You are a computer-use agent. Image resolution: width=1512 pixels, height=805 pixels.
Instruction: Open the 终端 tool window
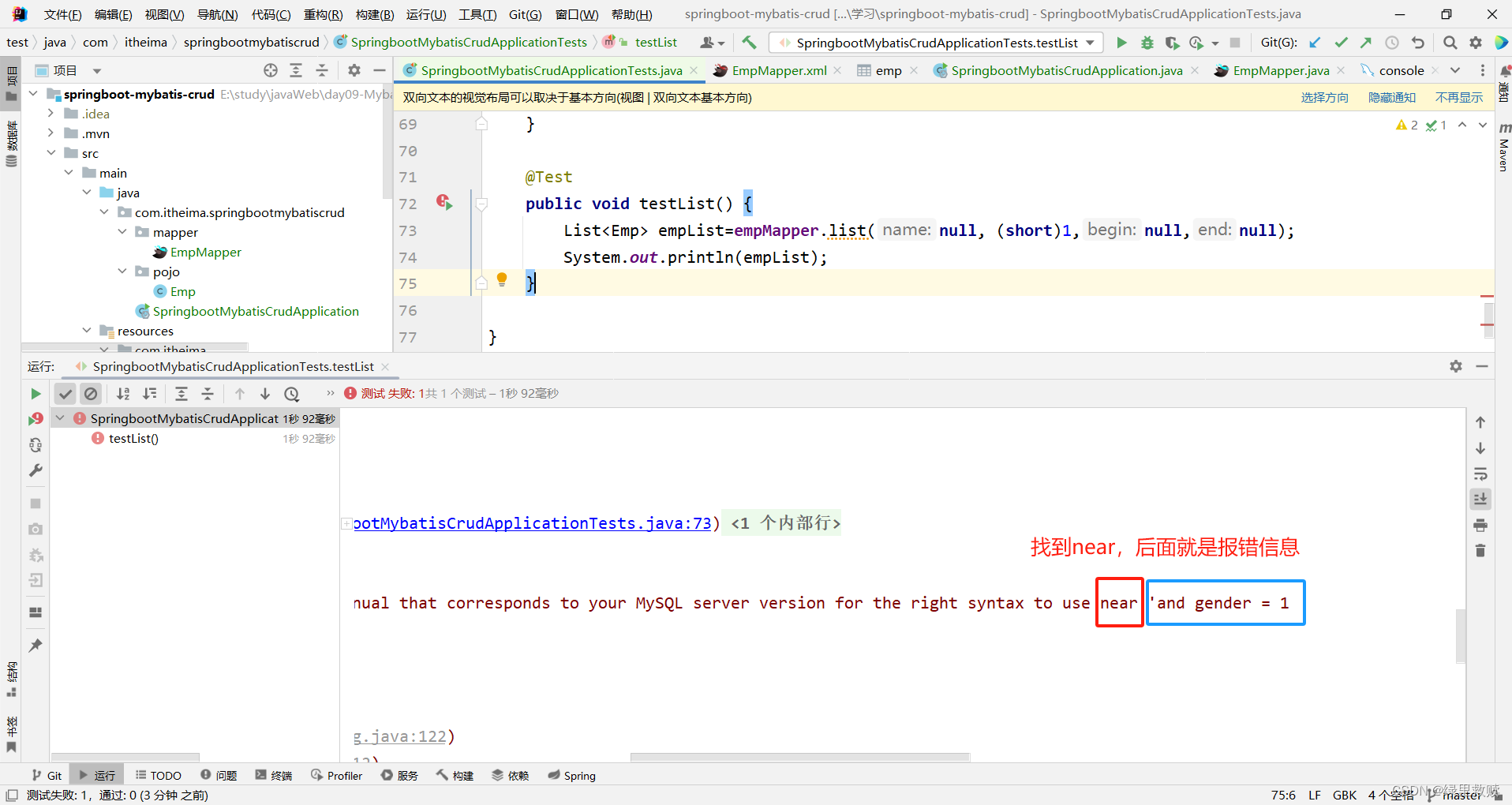[x=274, y=775]
